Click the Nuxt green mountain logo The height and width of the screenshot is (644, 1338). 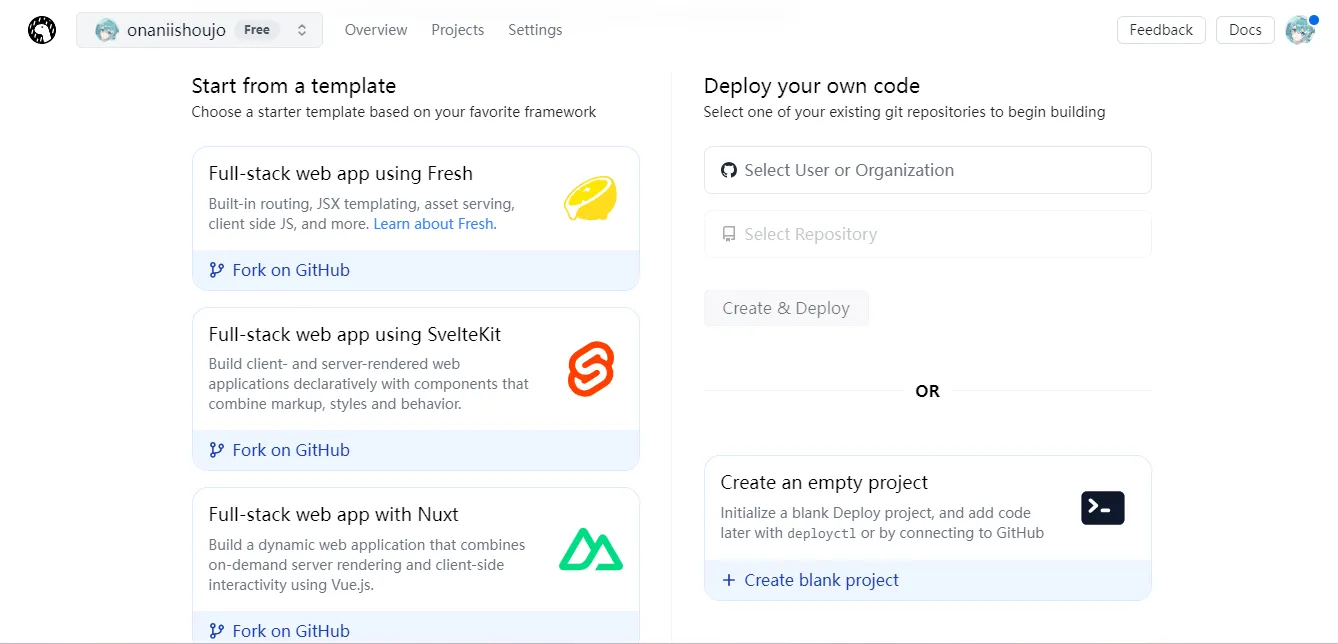click(590, 549)
